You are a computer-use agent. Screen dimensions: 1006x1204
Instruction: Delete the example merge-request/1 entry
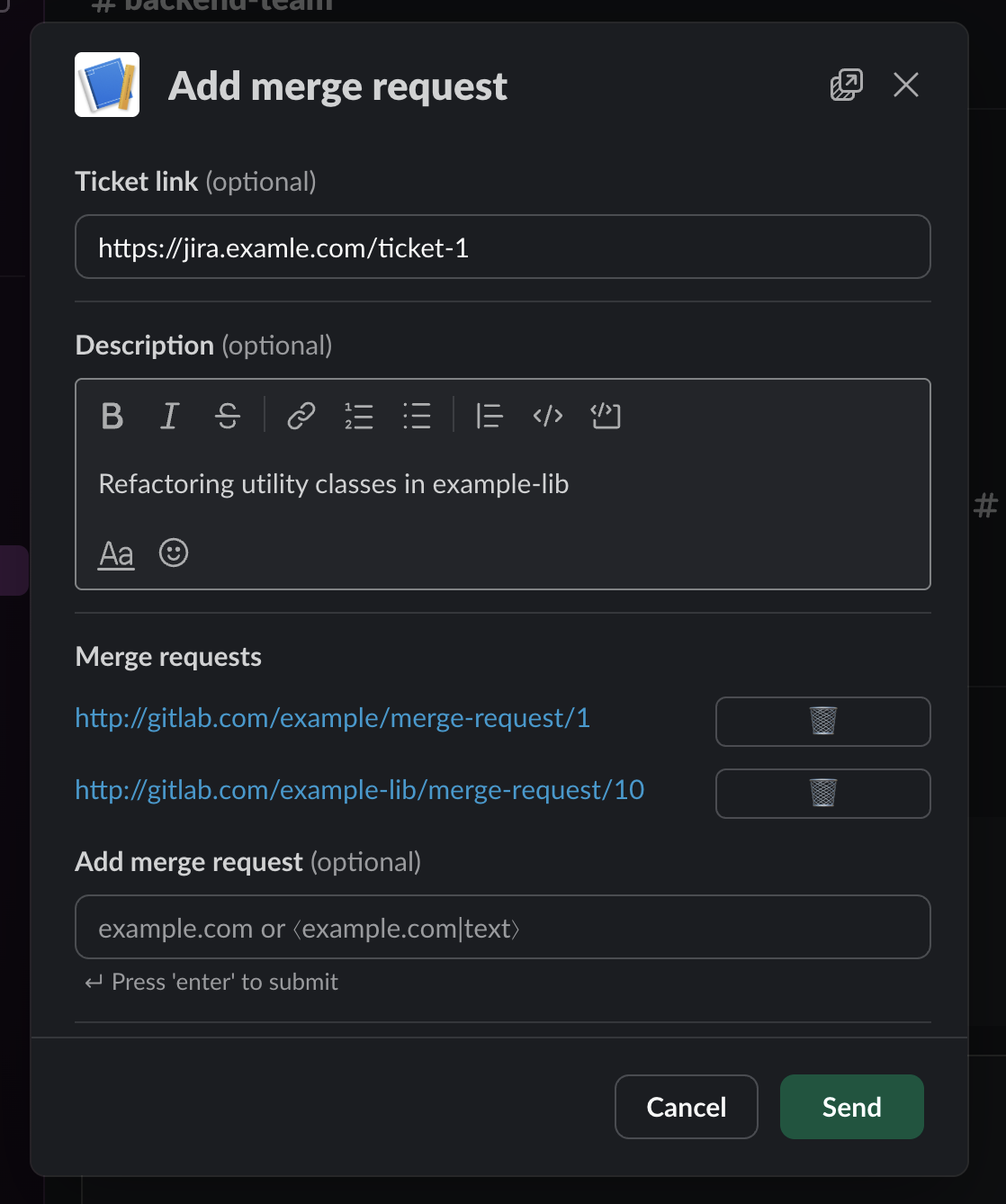coord(822,721)
